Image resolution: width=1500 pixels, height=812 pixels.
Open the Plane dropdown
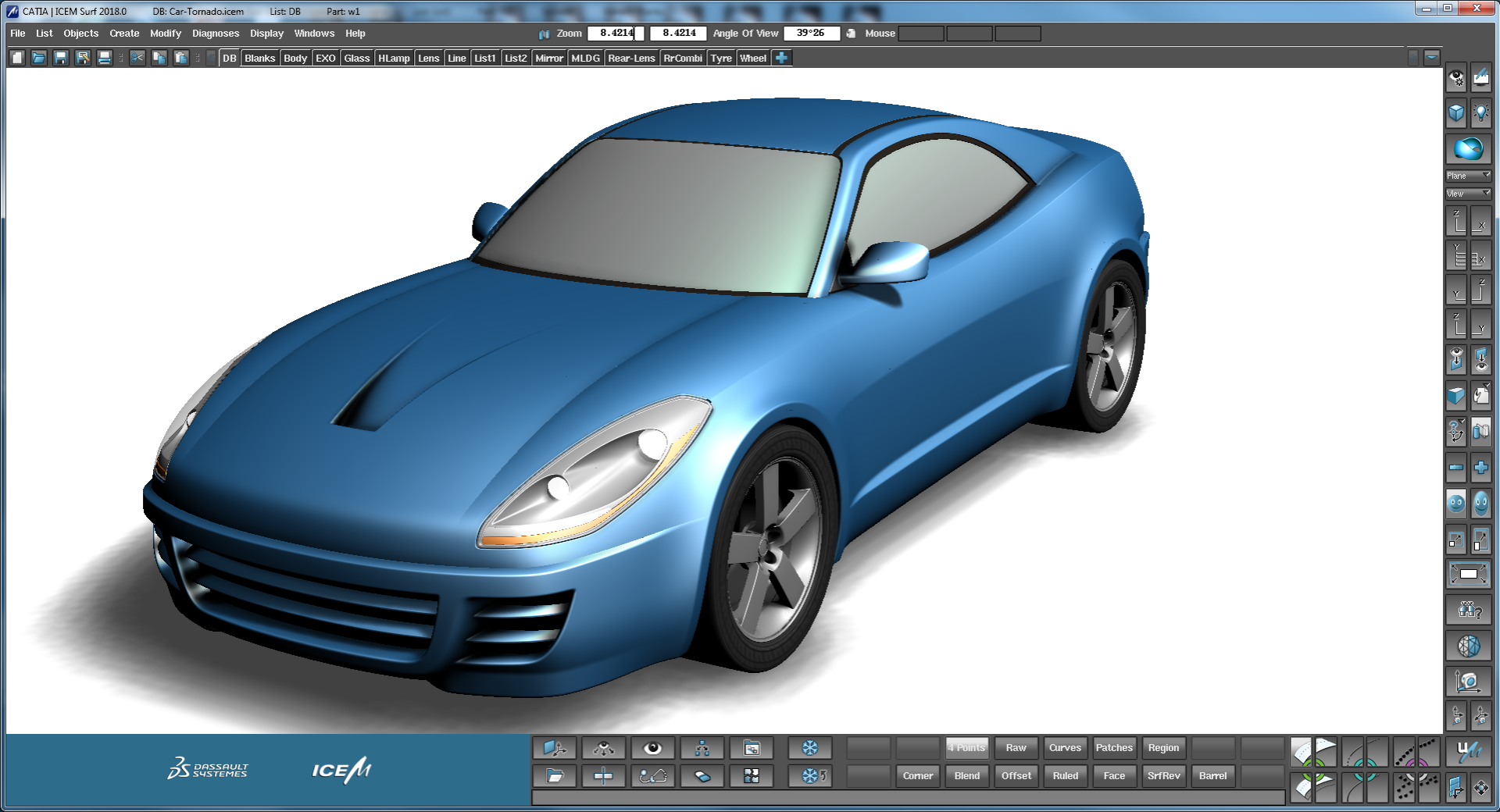(1468, 175)
